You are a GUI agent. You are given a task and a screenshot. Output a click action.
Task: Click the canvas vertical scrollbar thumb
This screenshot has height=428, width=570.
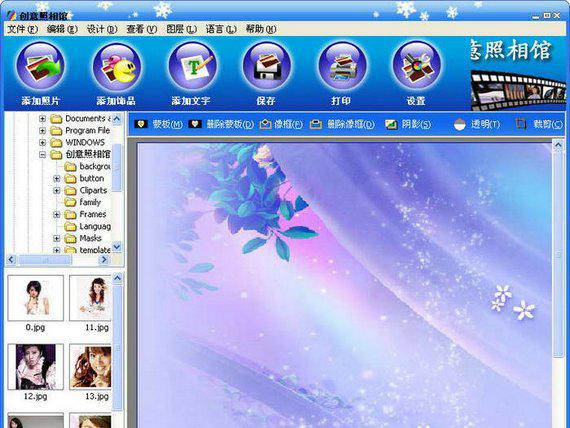point(558,254)
